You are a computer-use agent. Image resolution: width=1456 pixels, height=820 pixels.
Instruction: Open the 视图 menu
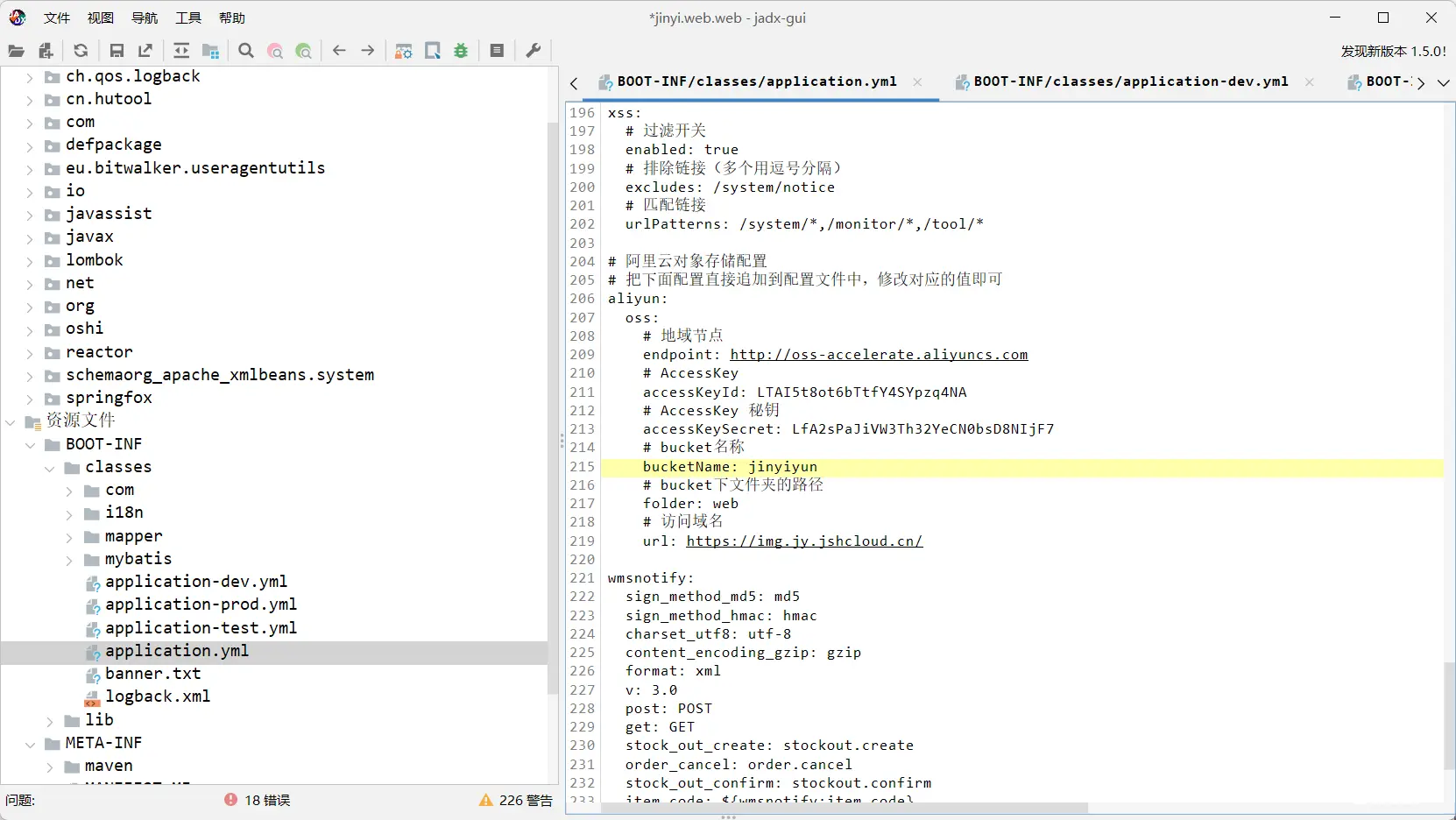click(x=101, y=18)
